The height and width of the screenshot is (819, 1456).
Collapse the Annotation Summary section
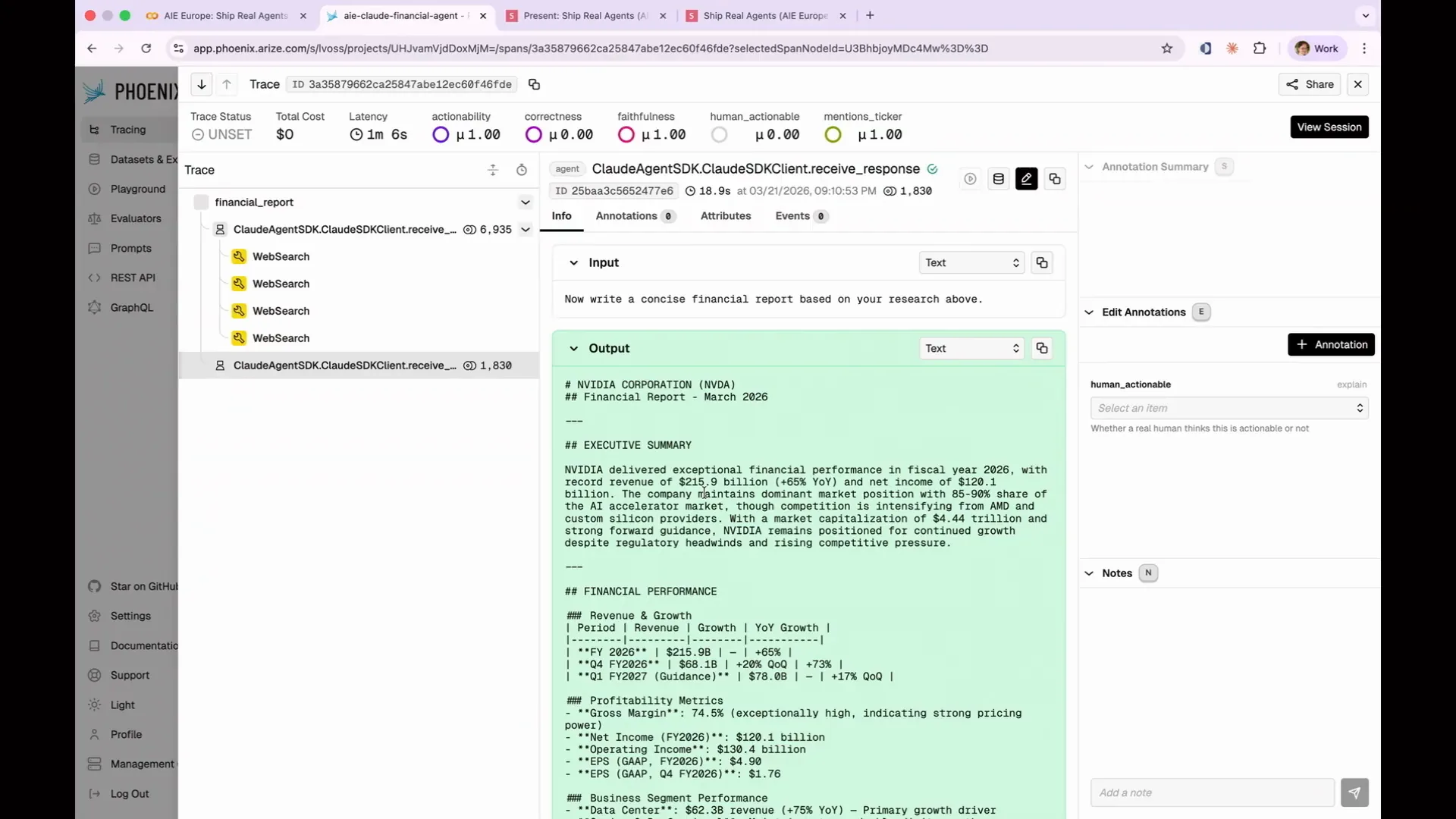(1089, 167)
